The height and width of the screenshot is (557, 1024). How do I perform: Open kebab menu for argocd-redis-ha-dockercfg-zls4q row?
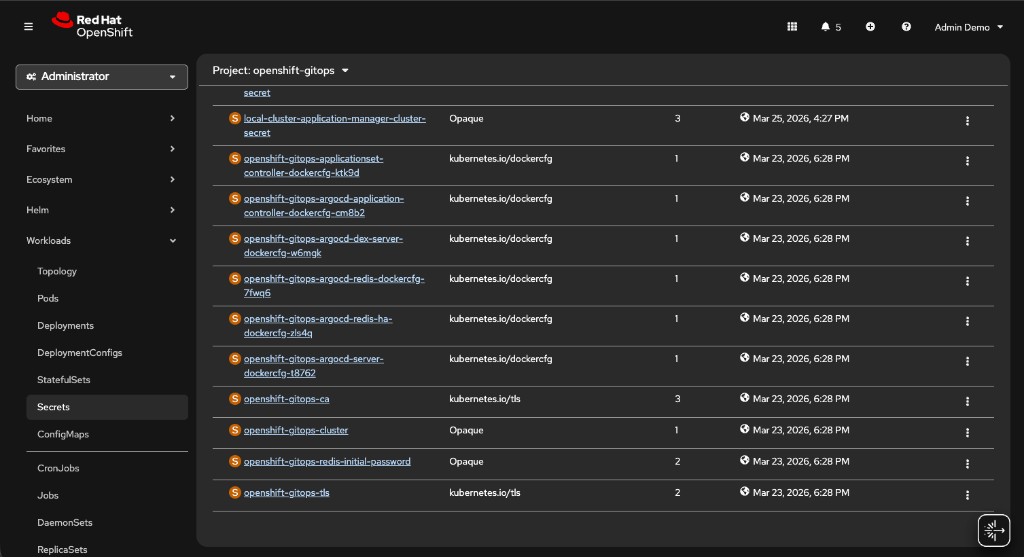[x=967, y=321]
